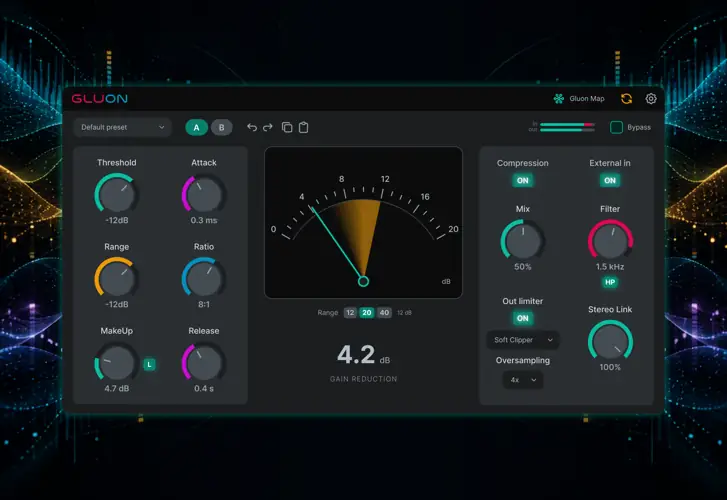Switch to preset slot A
Screen dimensions: 727x500
[197, 128]
